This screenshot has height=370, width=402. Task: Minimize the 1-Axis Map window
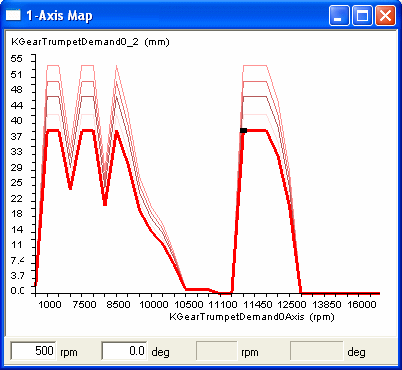(x=339, y=16)
